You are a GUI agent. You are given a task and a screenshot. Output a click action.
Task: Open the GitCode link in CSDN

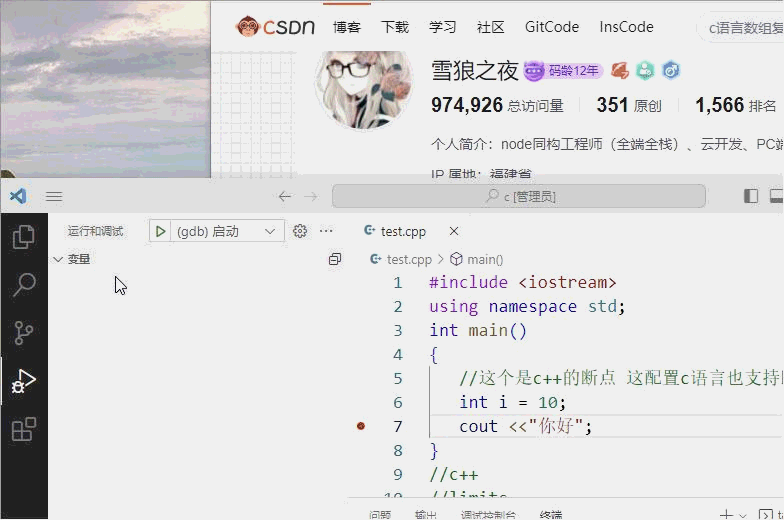(552, 27)
